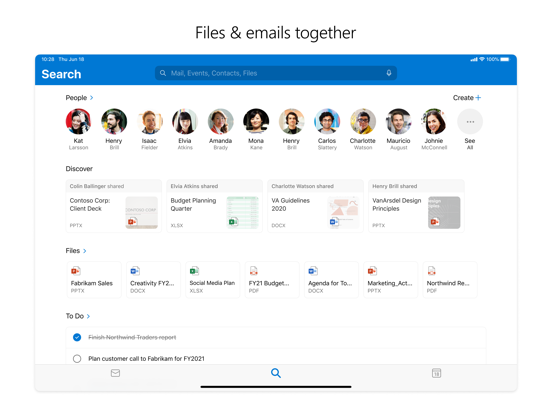Open FY21 Budget... PDF file
This screenshot has width=552, height=414.
pos(272,280)
